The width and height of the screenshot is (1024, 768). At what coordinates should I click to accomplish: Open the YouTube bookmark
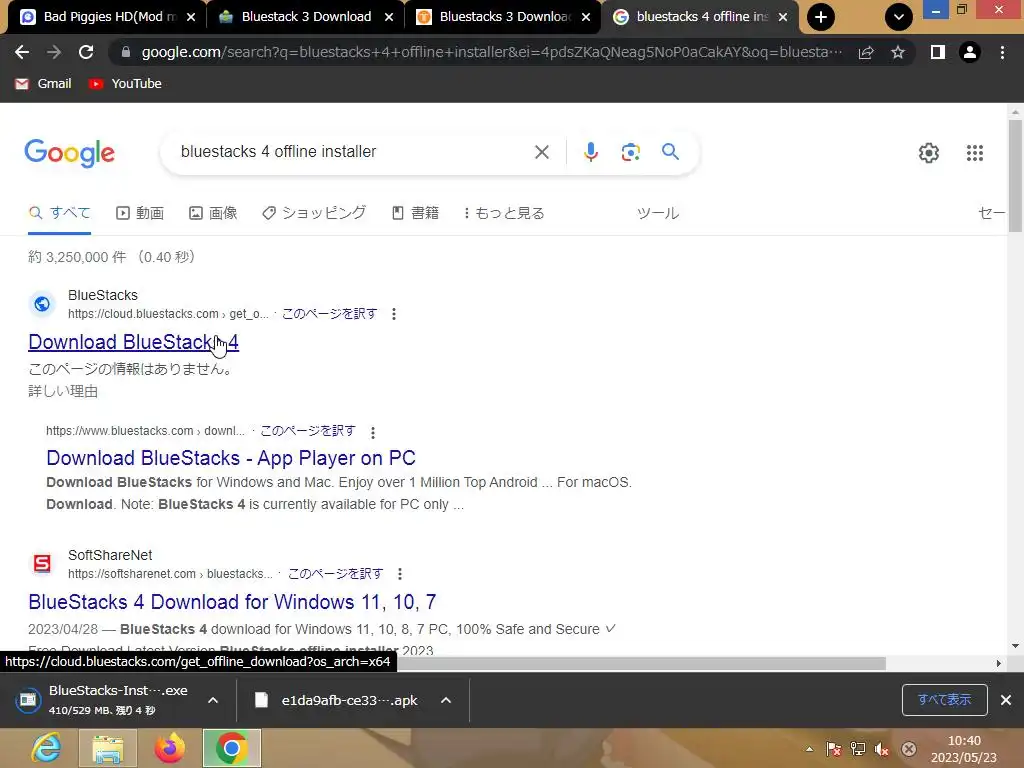pos(125,84)
